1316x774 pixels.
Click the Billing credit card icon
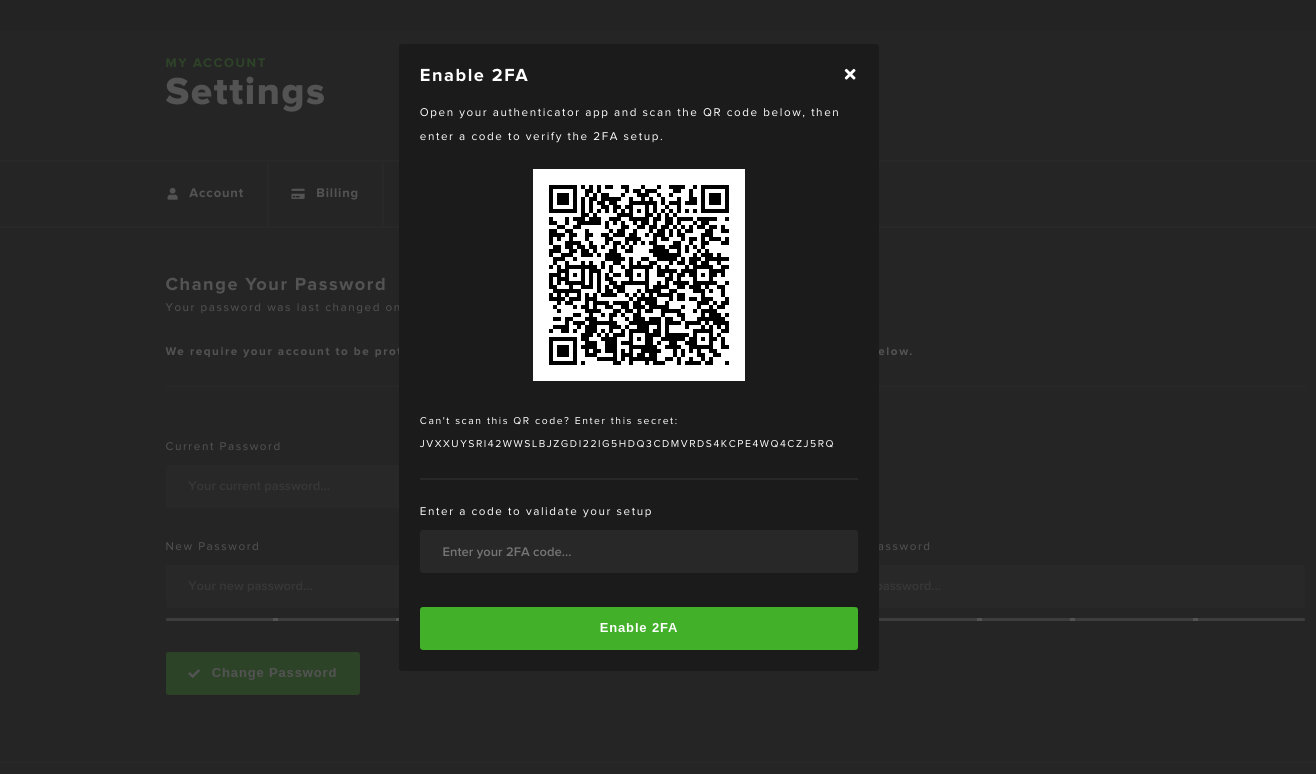pyautogui.click(x=298, y=194)
